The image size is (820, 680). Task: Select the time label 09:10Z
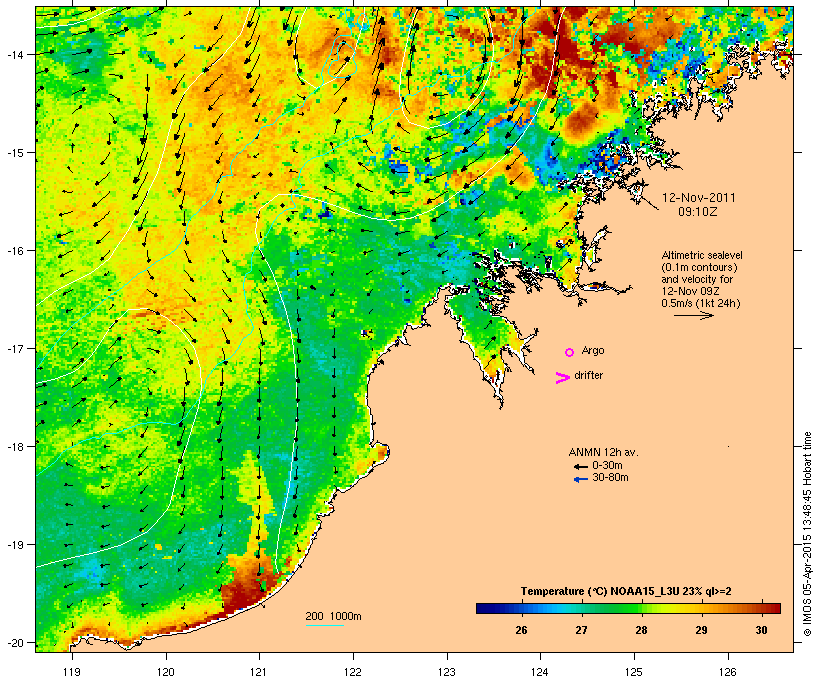698,212
